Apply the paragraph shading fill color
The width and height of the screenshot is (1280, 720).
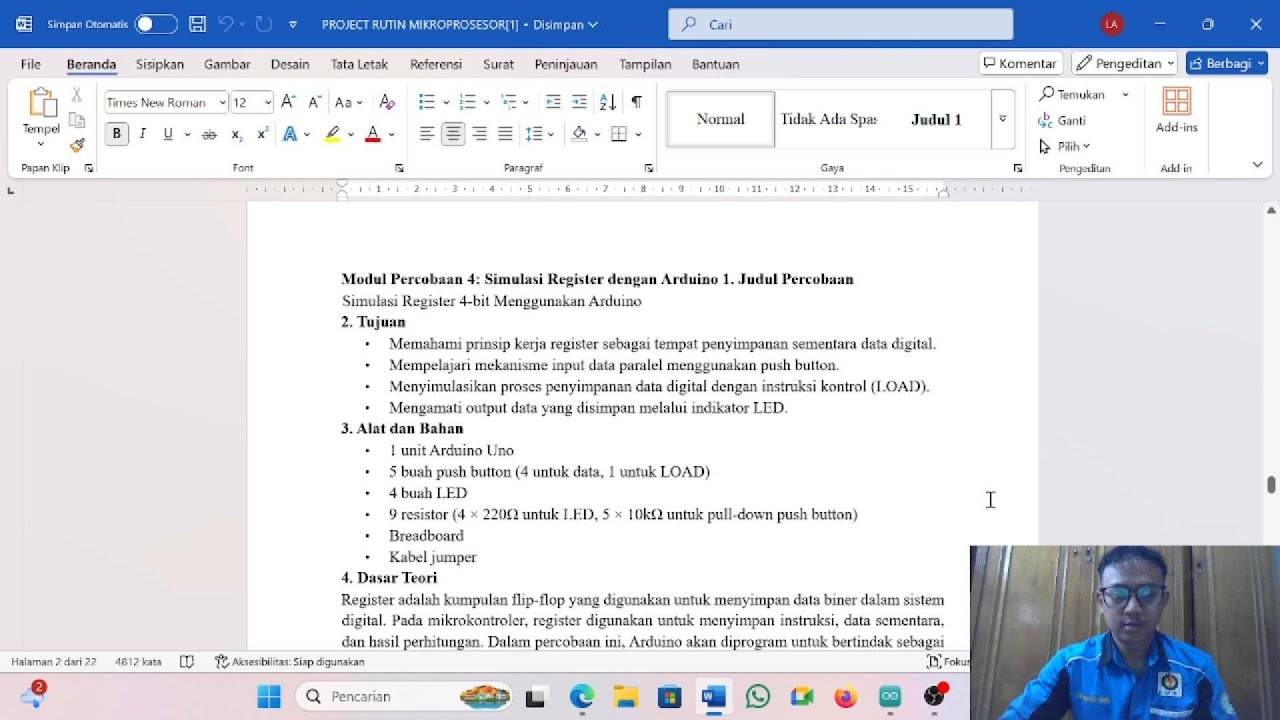pyautogui.click(x=579, y=134)
